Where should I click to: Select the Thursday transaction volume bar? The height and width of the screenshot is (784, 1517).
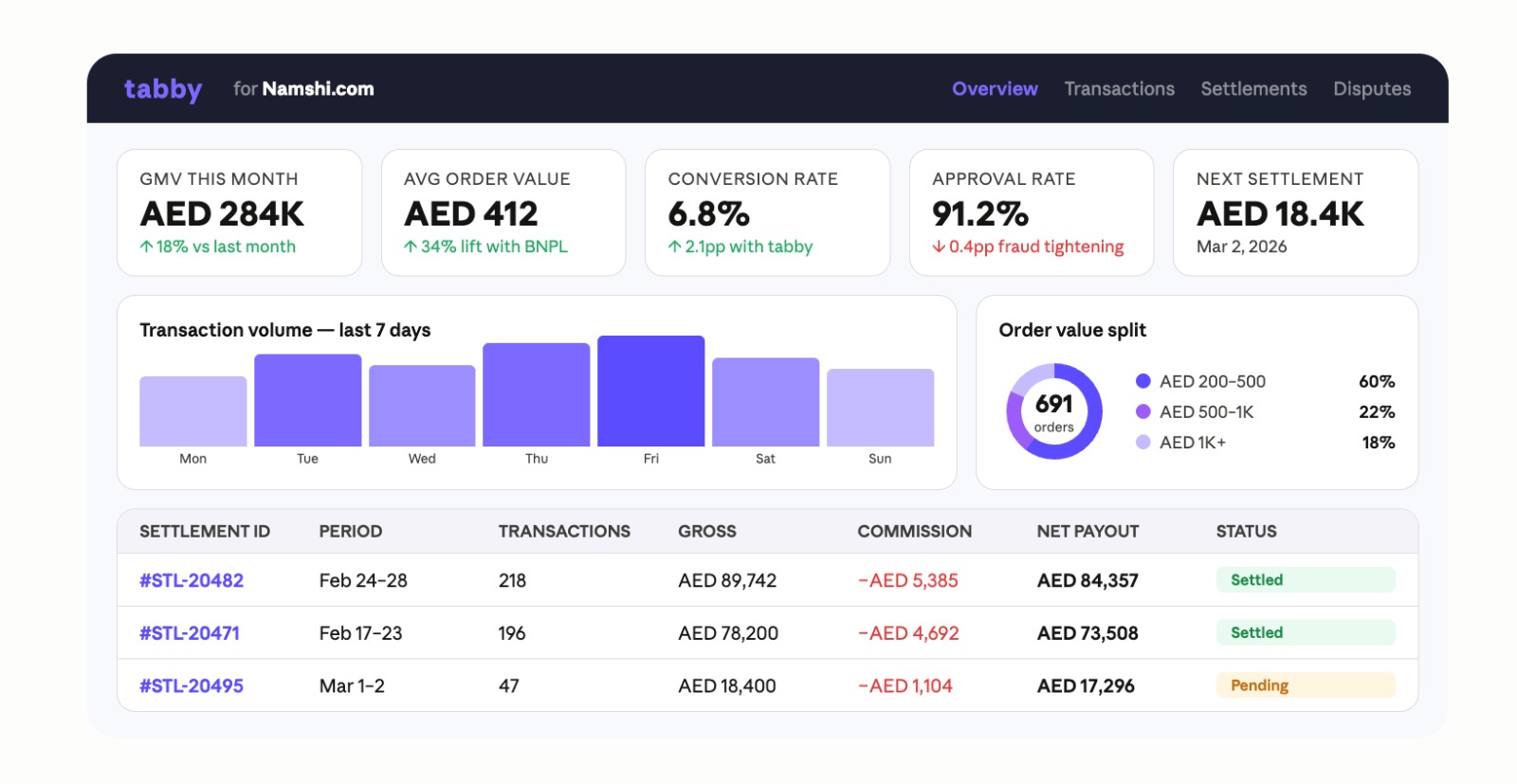(536, 395)
